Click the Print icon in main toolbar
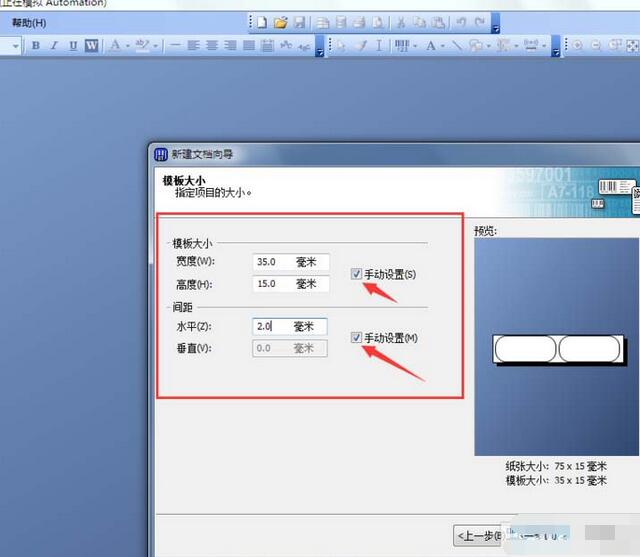The height and width of the screenshot is (557, 640). point(359,22)
